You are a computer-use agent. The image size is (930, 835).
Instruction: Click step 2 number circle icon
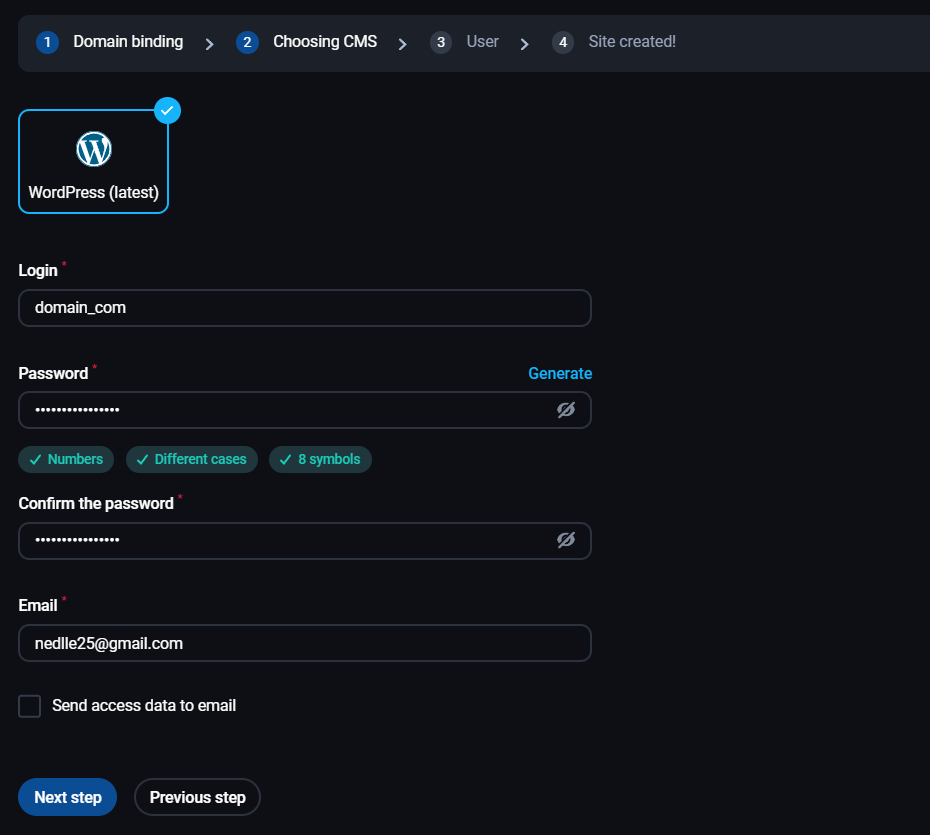pyautogui.click(x=247, y=42)
